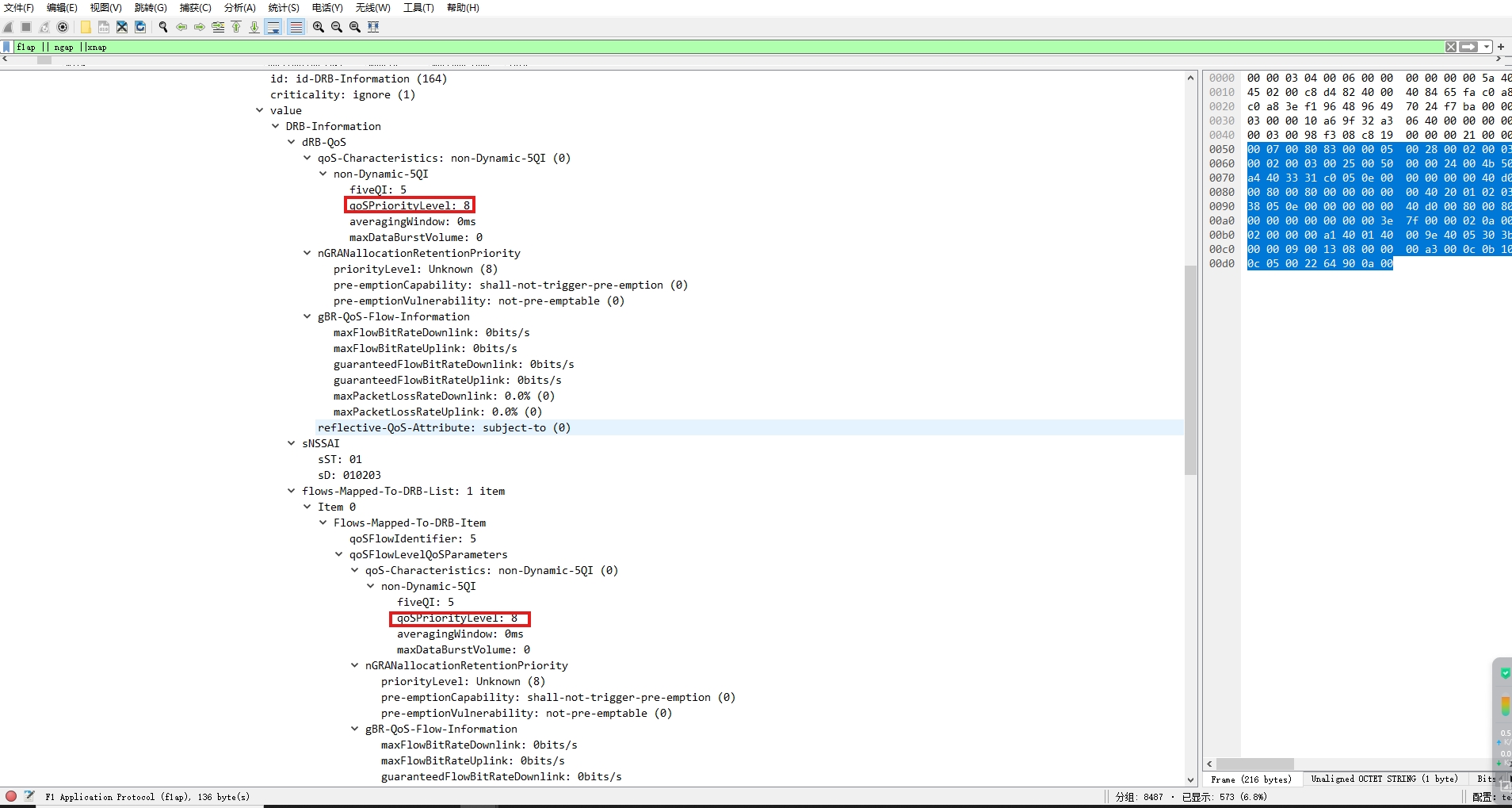Click the reload capture file icon

click(140, 27)
